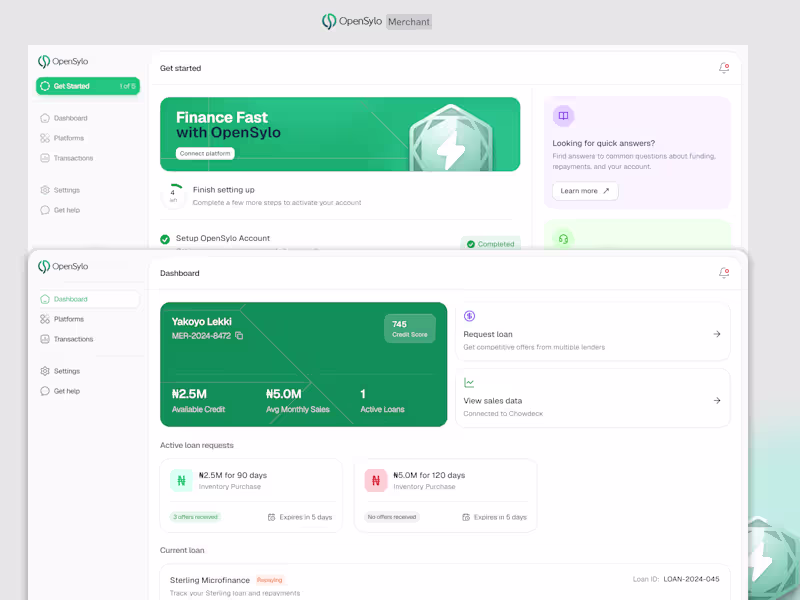Click Settings gear icon in Get started window sidebar
The height and width of the screenshot is (600, 800).
pyautogui.click(x=45, y=190)
